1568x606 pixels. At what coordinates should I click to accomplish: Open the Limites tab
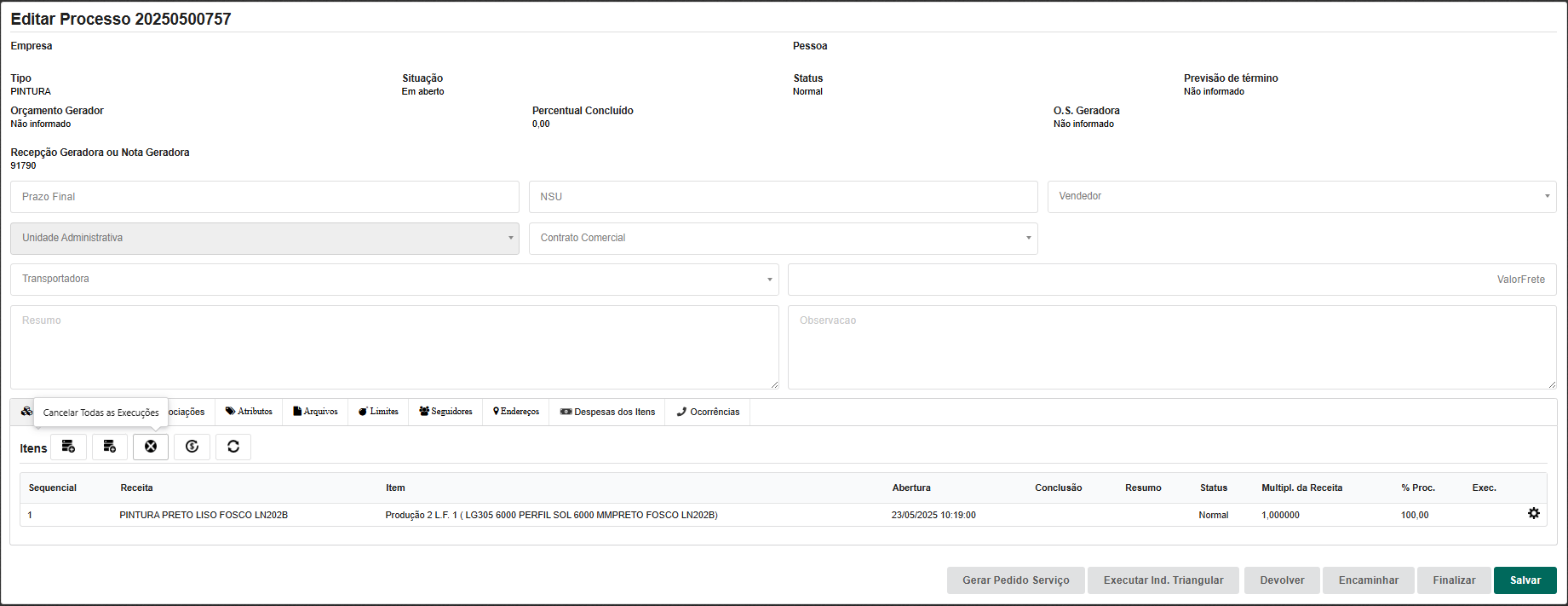[378, 412]
